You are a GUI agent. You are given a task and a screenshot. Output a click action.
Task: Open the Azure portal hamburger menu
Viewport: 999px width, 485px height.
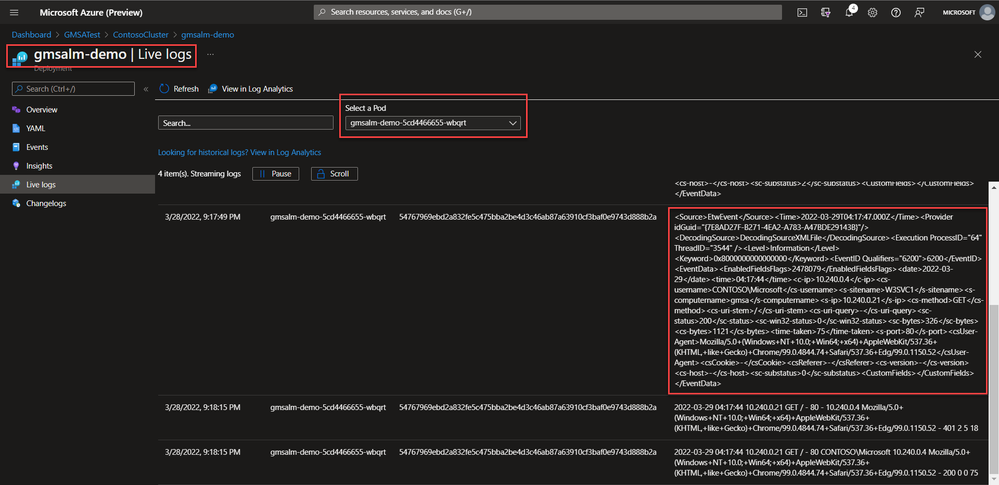pos(15,12)
